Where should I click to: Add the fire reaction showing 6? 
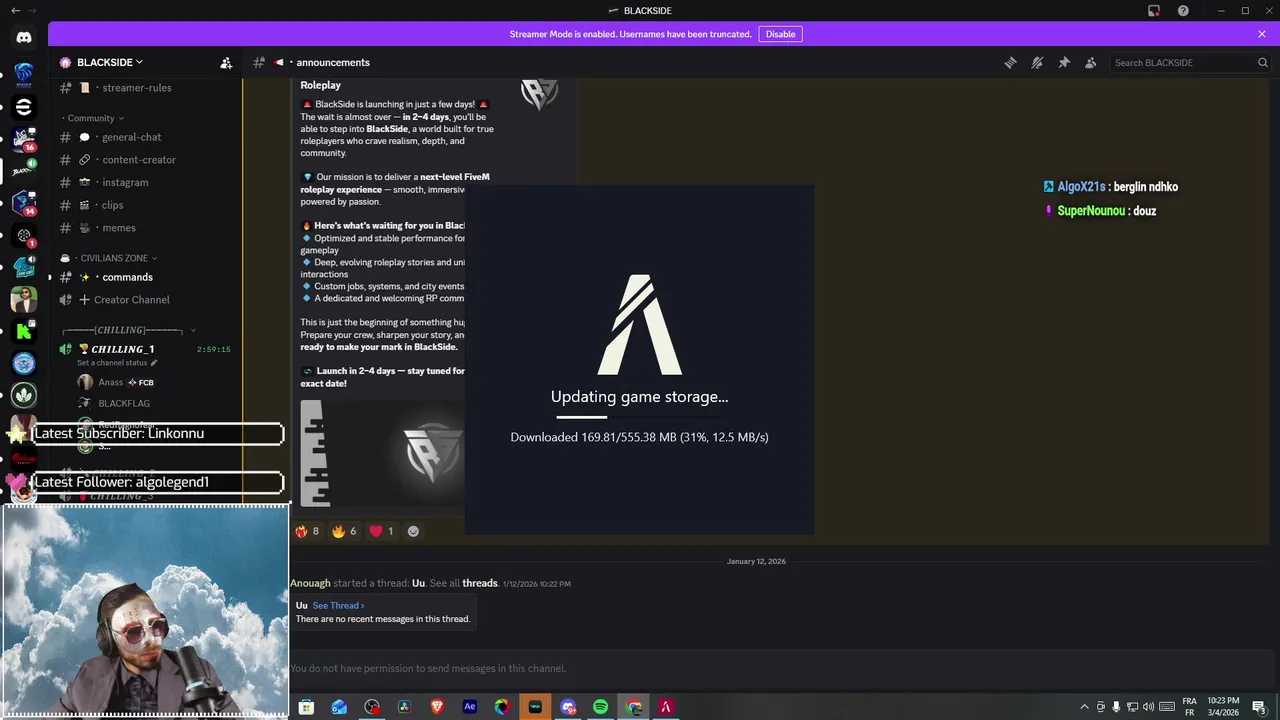click(344, 531)
